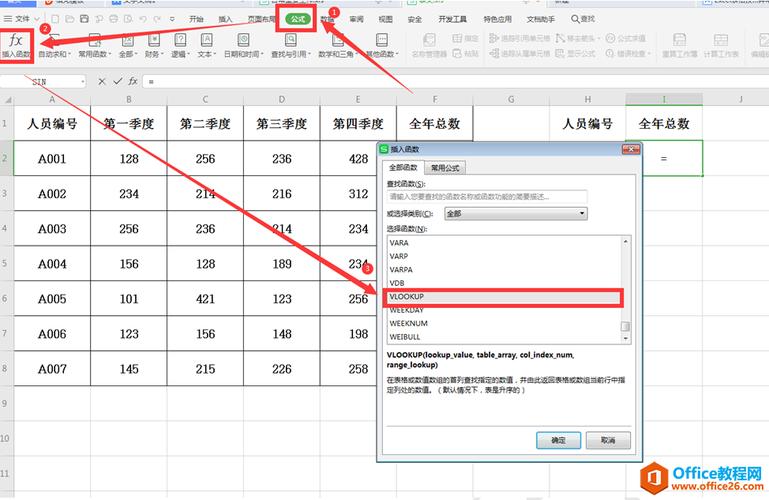Screen dimensions: 769x500
Task: Click the confirm checkmark in formula bar
Action: 117,81
